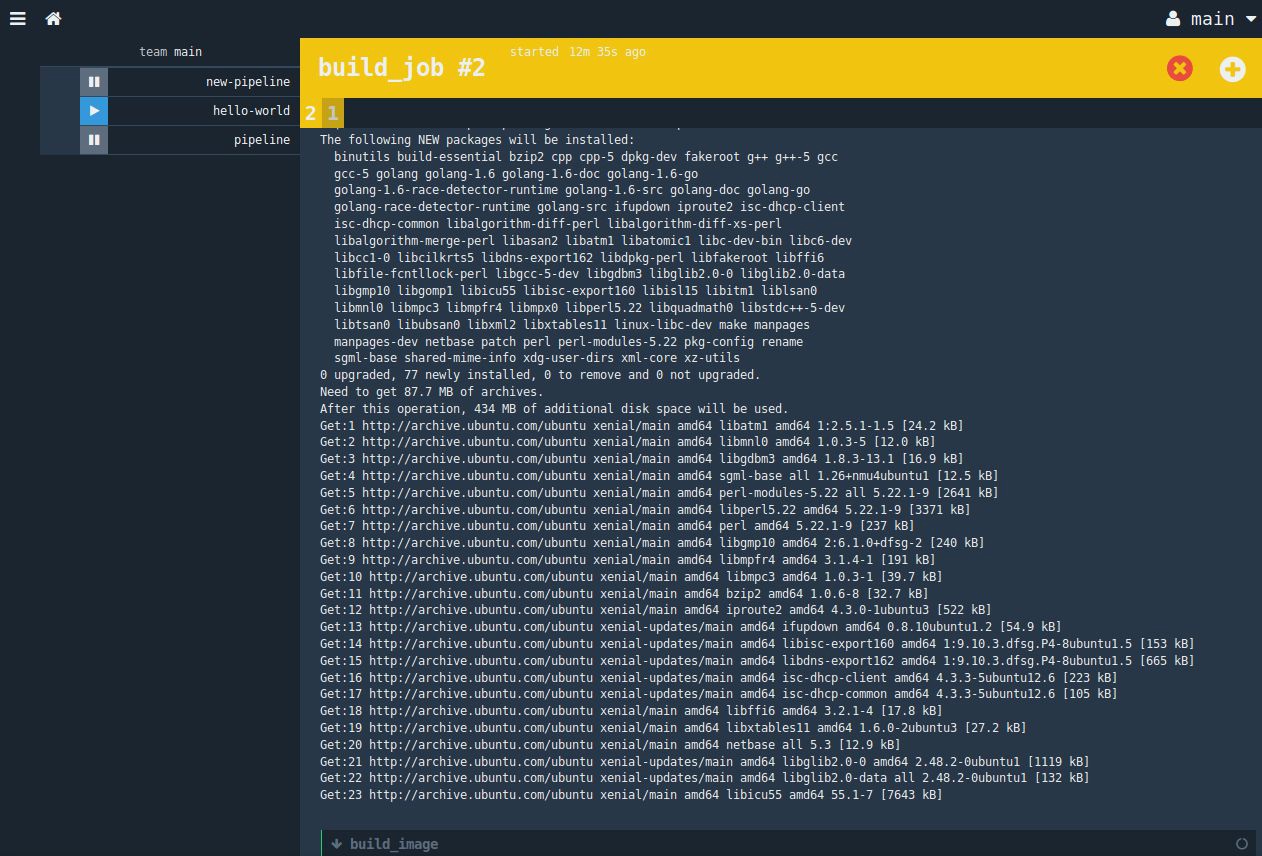Click the log line Get:21 libglib2.0-0
This screenshot has height=856, width=1262.
click(705, 762)
